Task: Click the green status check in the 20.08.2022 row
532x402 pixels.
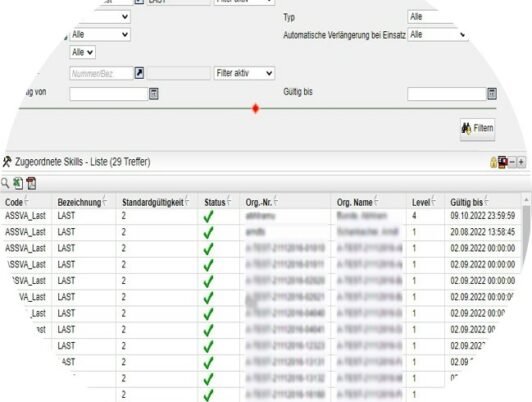Action: pyautogui.click(x=208, y=233)
